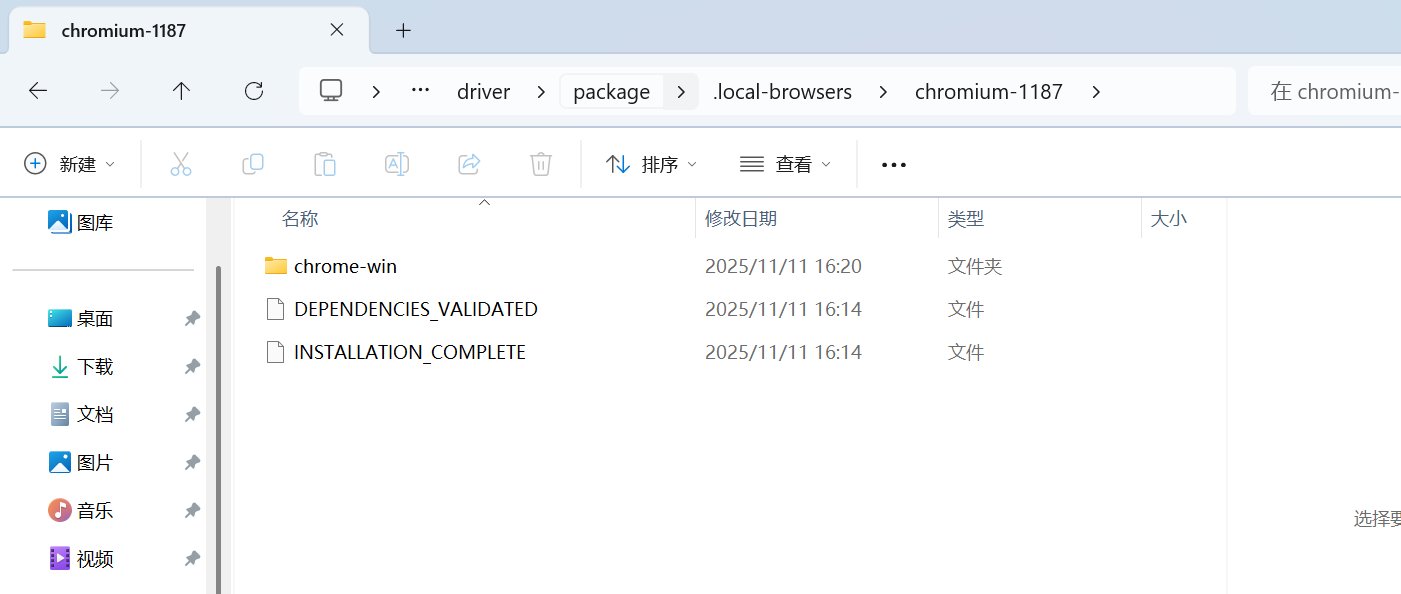Click the Copy icon in toolbar
1401x594 pixels.
pos(253,164)
